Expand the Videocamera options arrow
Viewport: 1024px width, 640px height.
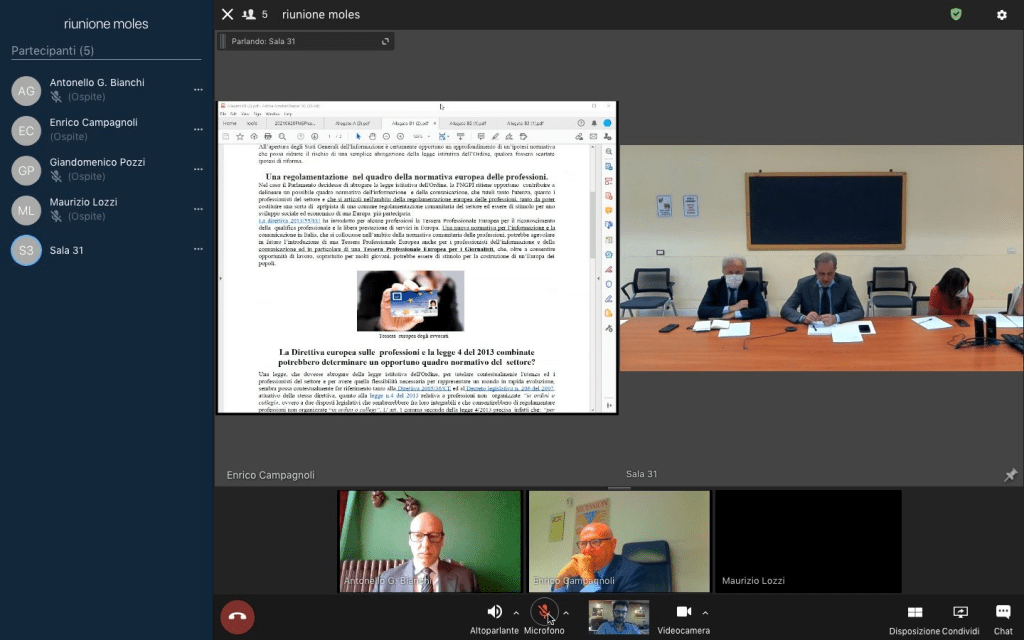click(705, 612)
